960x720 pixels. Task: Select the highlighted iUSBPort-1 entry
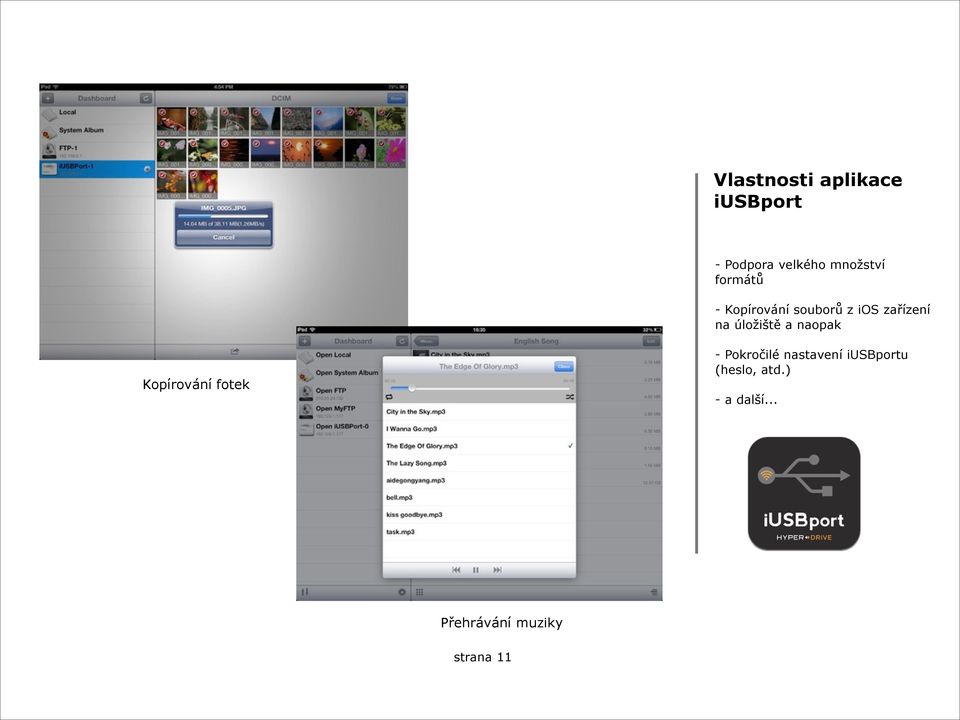pyautogui.click(x=97, y=169)
